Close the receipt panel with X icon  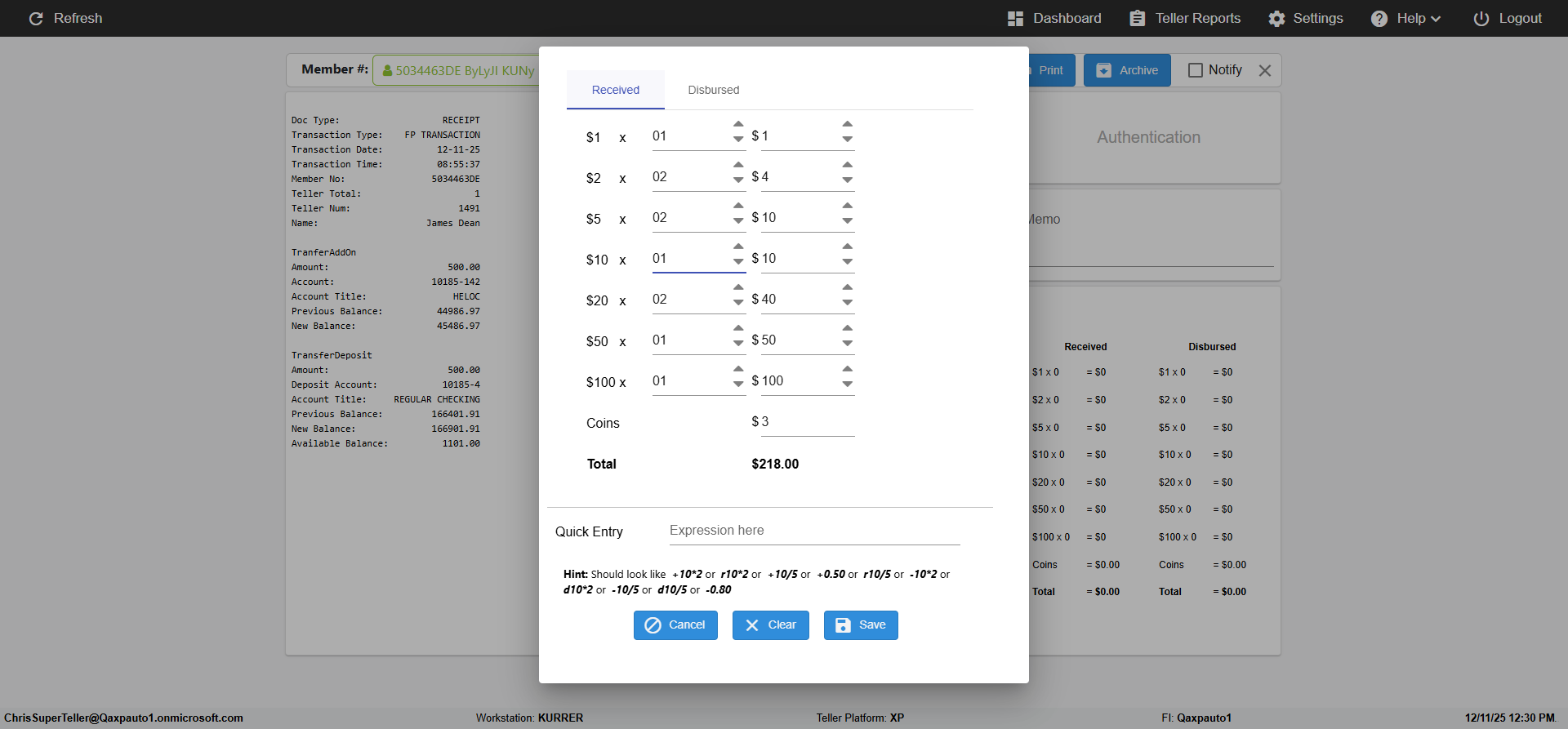click(x=1265, y=70)
